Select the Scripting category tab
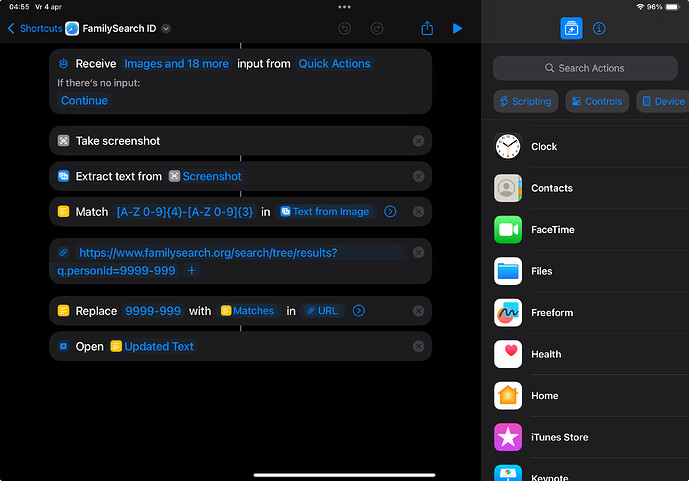 [x=526, y=101]
